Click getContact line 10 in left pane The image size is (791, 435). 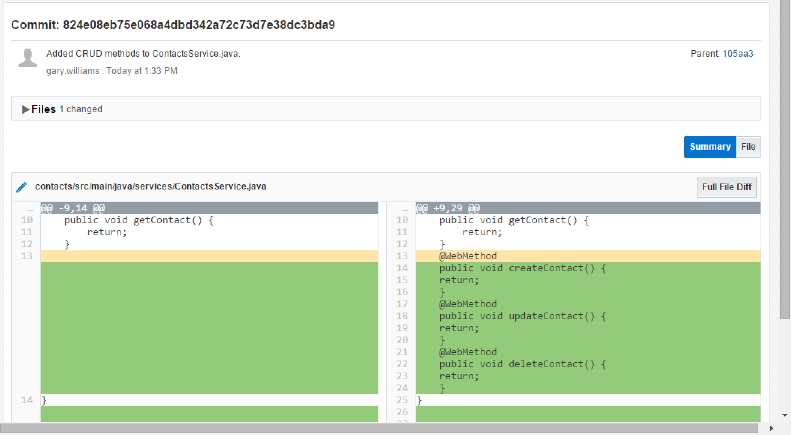click(139, 220)
